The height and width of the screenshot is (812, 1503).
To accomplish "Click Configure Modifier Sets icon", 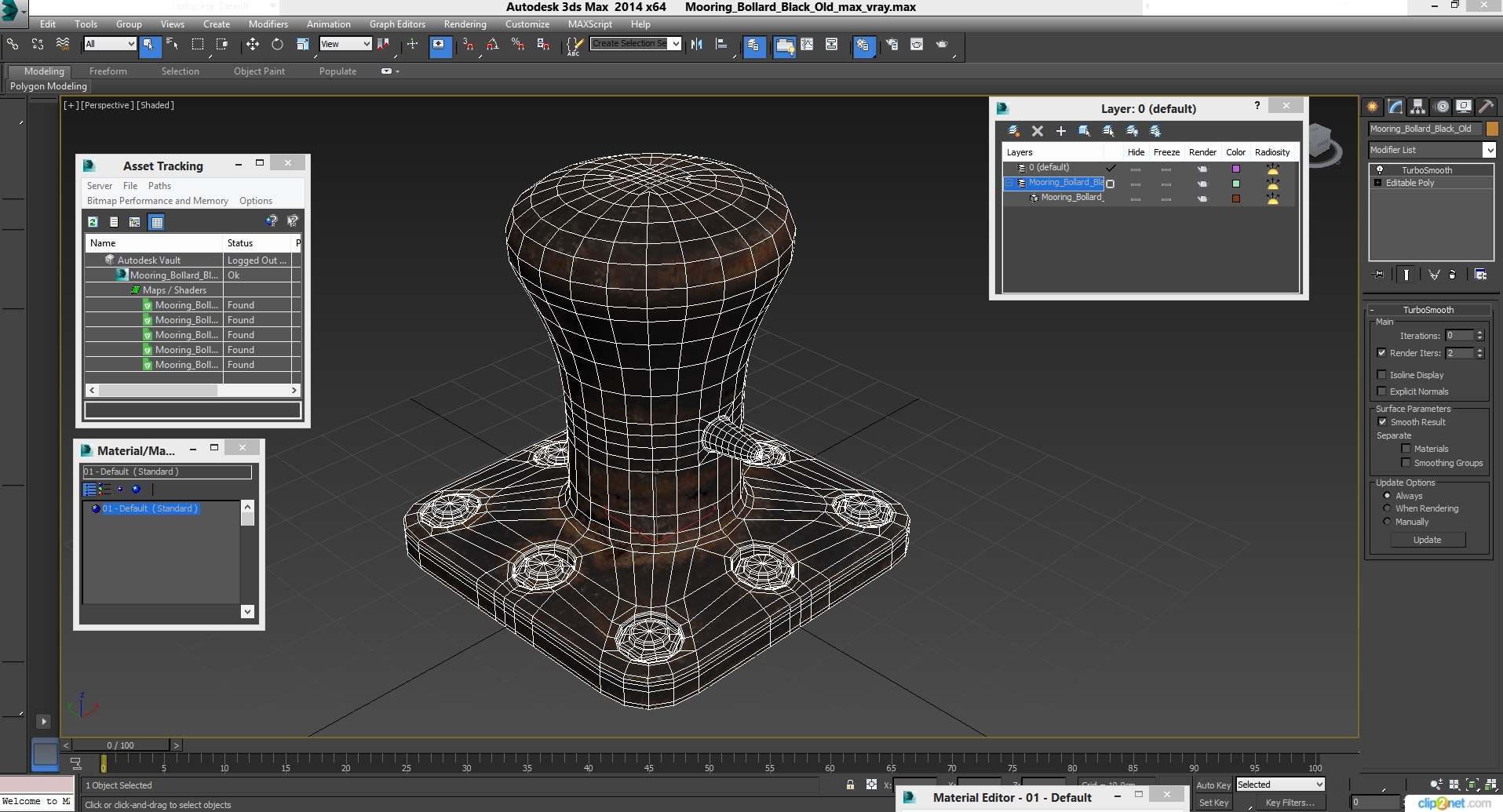I will tap(1481, 275).
